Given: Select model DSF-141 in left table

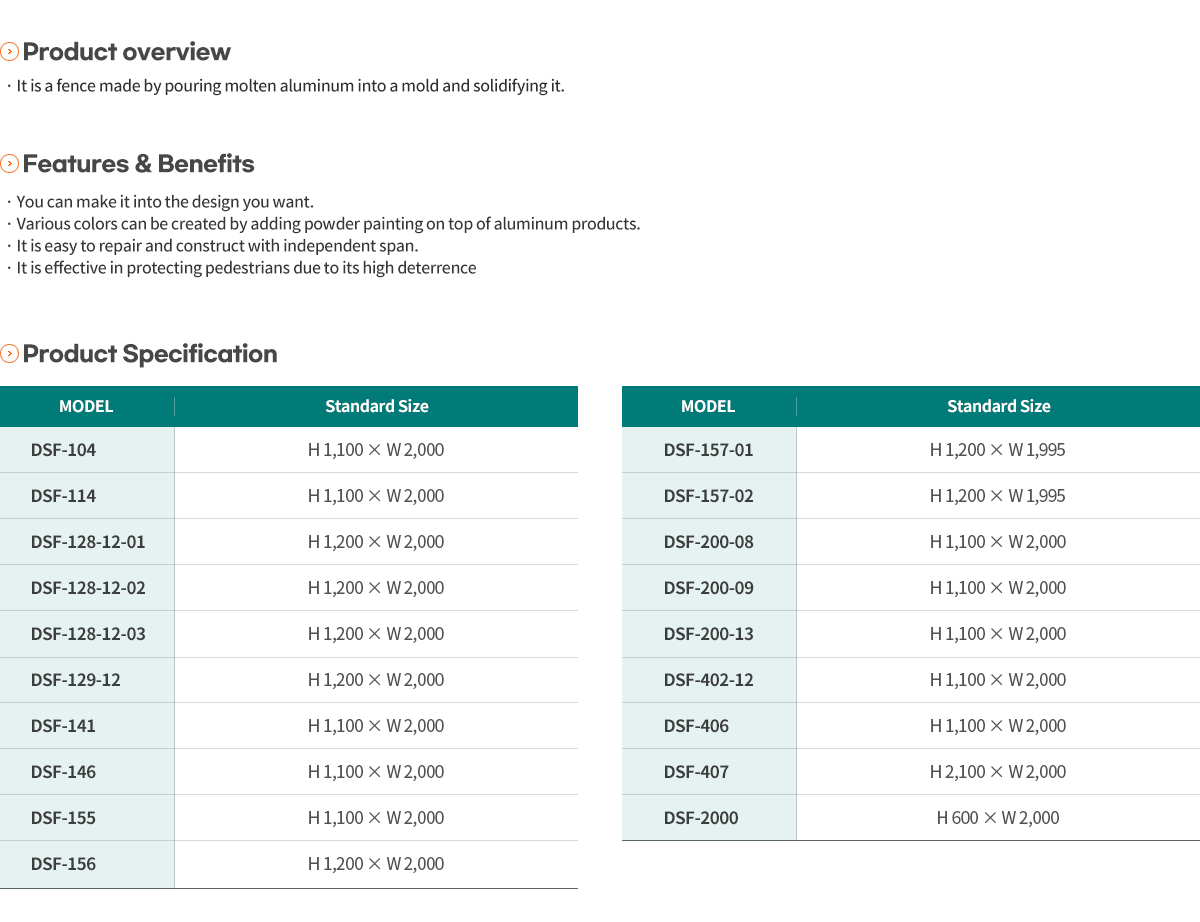Looking at the screenshot, I should point(63,726).
